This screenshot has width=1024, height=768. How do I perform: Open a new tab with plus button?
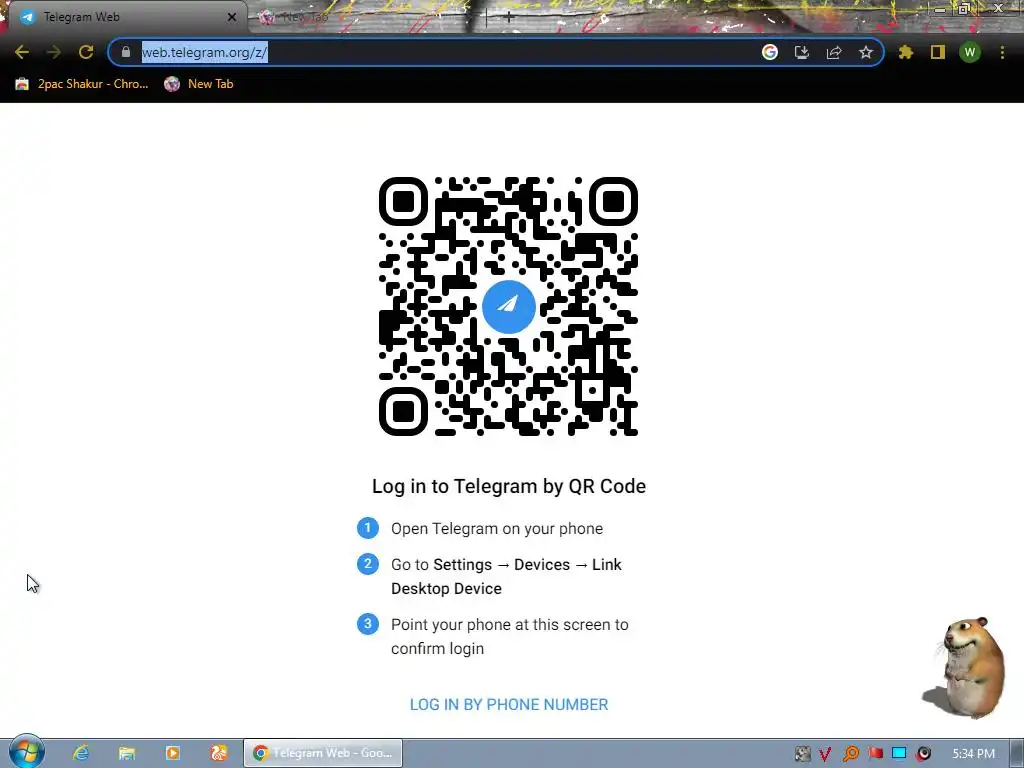(x=509, y=17)
